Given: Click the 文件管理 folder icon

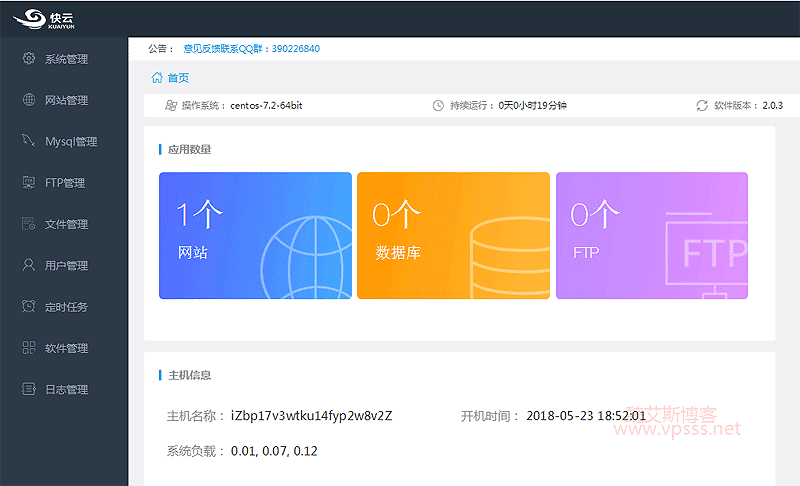Looking at the screenshot, I should coord(29,223).
